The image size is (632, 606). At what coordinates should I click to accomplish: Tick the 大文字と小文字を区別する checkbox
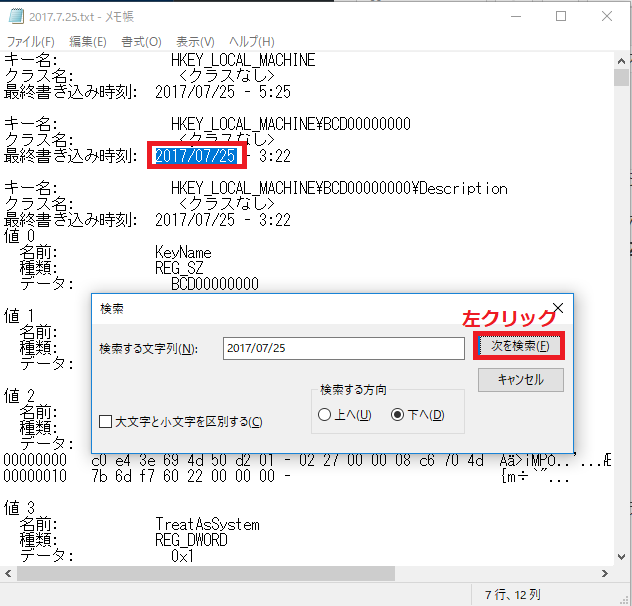tap(105, 422)
